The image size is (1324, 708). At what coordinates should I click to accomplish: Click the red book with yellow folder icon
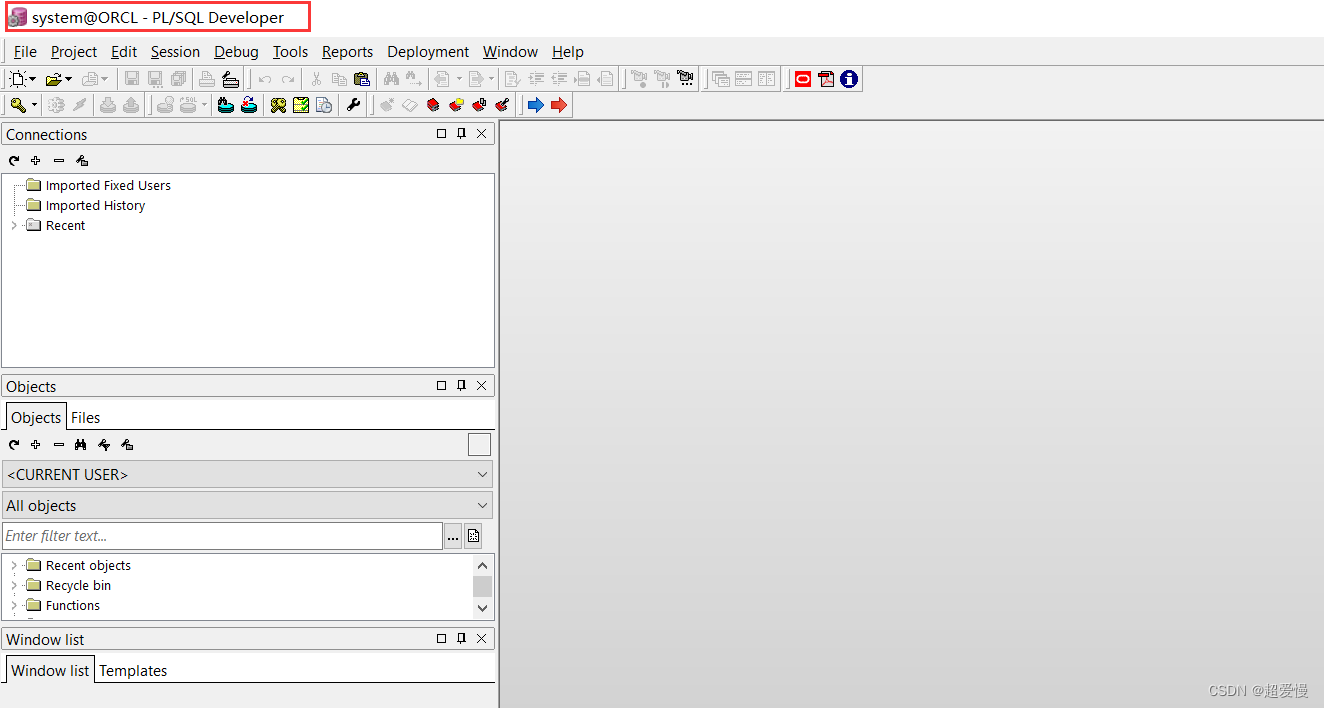tap(456, 105)
